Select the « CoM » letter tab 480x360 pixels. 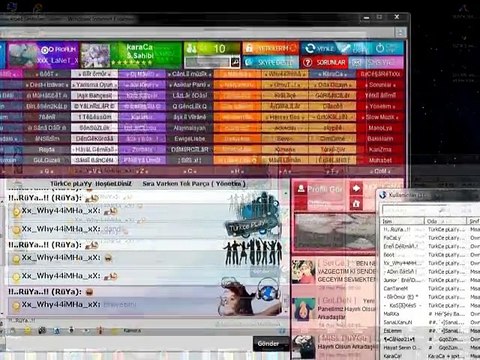(380, 171)
